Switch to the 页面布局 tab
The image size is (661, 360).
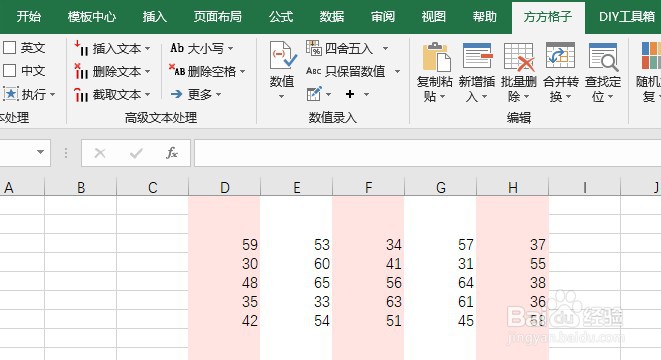coord(218,16)
